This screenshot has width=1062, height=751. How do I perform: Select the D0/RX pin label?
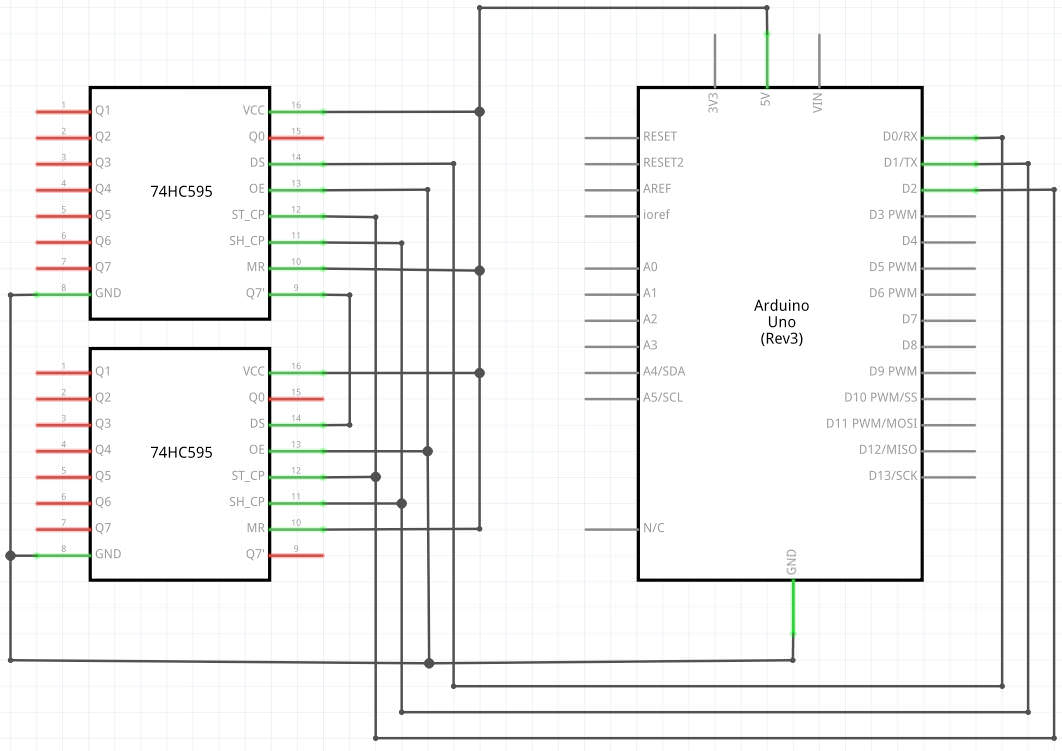coord(899,137)
